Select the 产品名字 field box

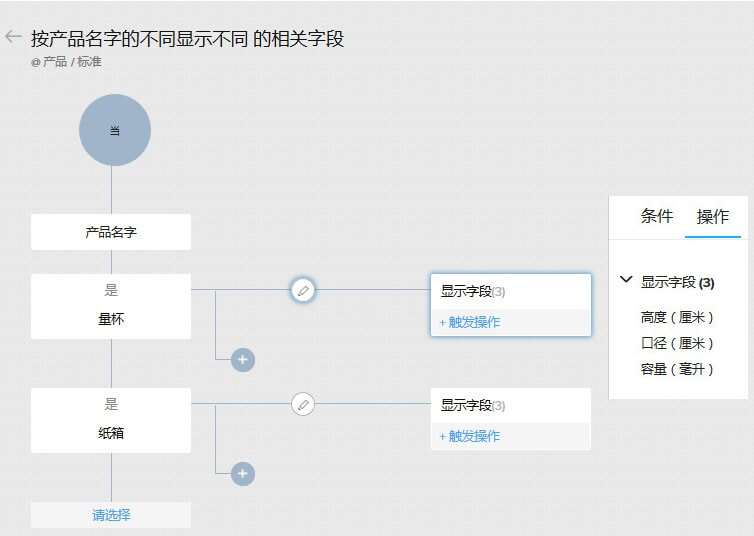click(111, 232)
